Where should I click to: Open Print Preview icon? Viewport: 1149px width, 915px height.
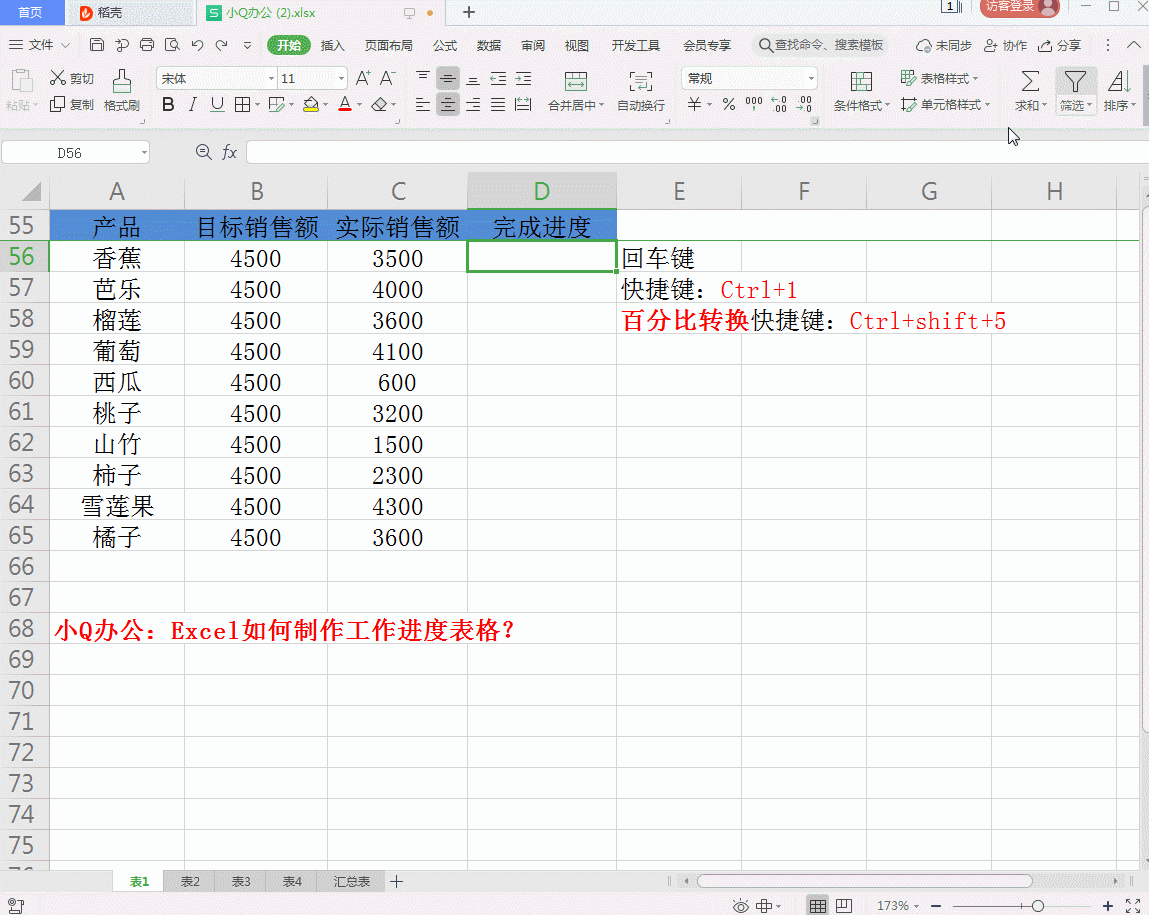click(172, 45)
